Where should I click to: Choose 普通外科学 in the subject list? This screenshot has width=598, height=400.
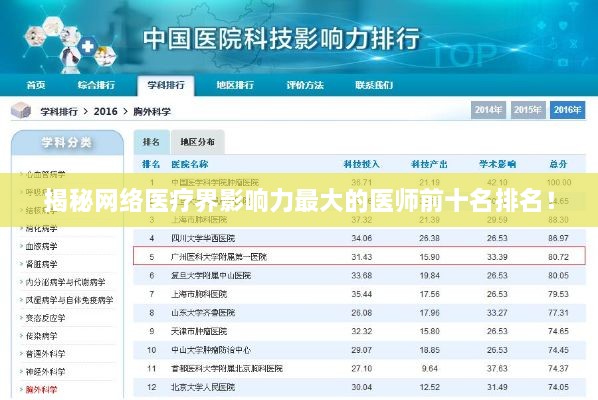[45, 354]
